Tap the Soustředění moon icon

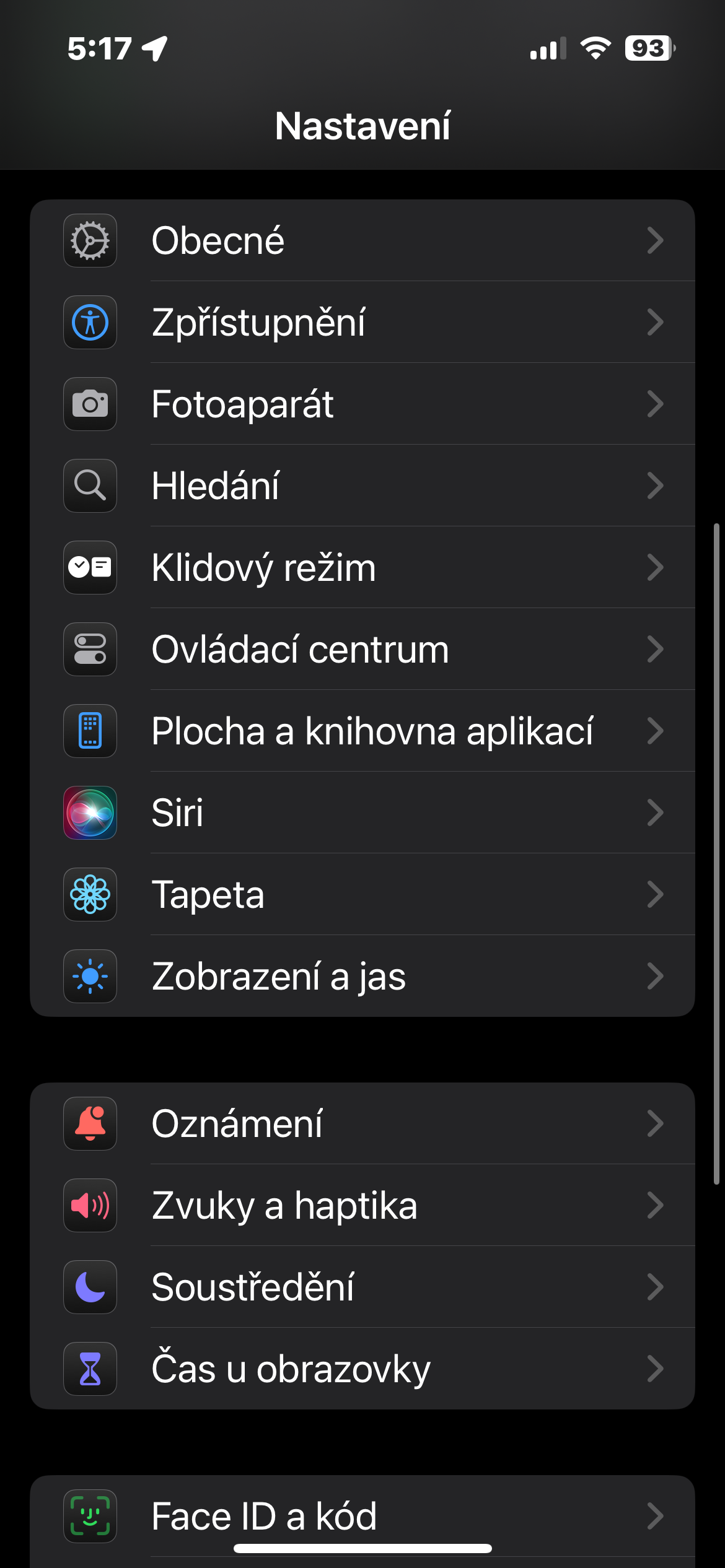(x=90, y=1287)
